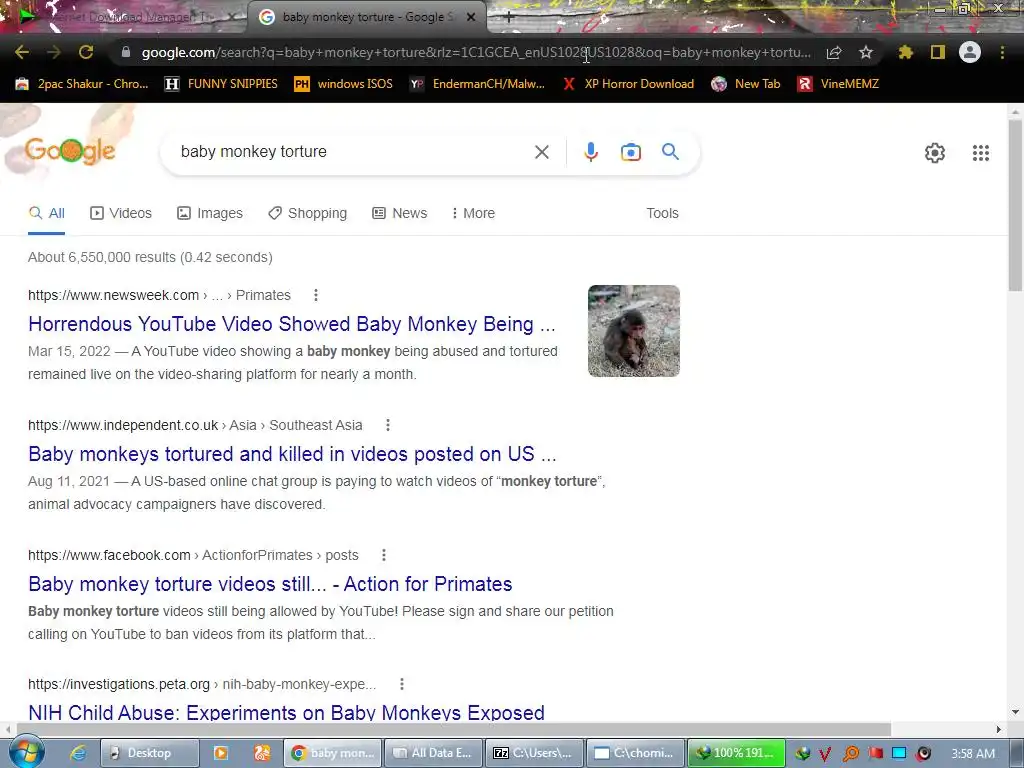Screen dimensions: 1024x768
Task: Open more options for the Newsweek result
Action: [x=315, y=295]
